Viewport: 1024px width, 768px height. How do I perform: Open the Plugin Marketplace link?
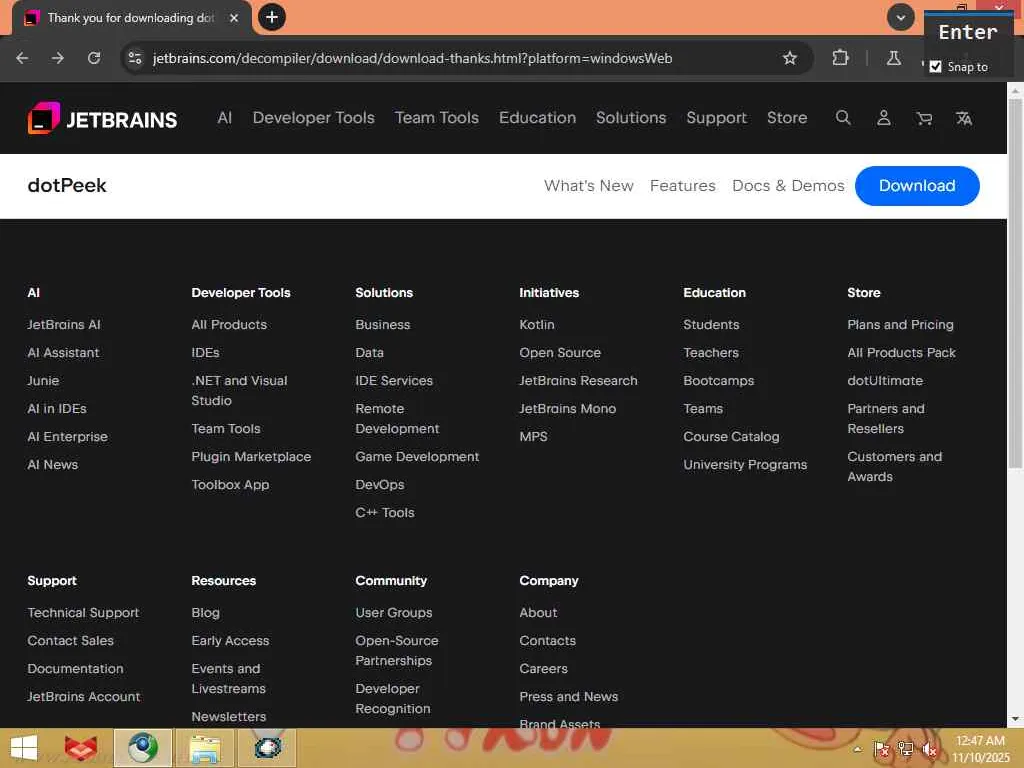point(251,456)
